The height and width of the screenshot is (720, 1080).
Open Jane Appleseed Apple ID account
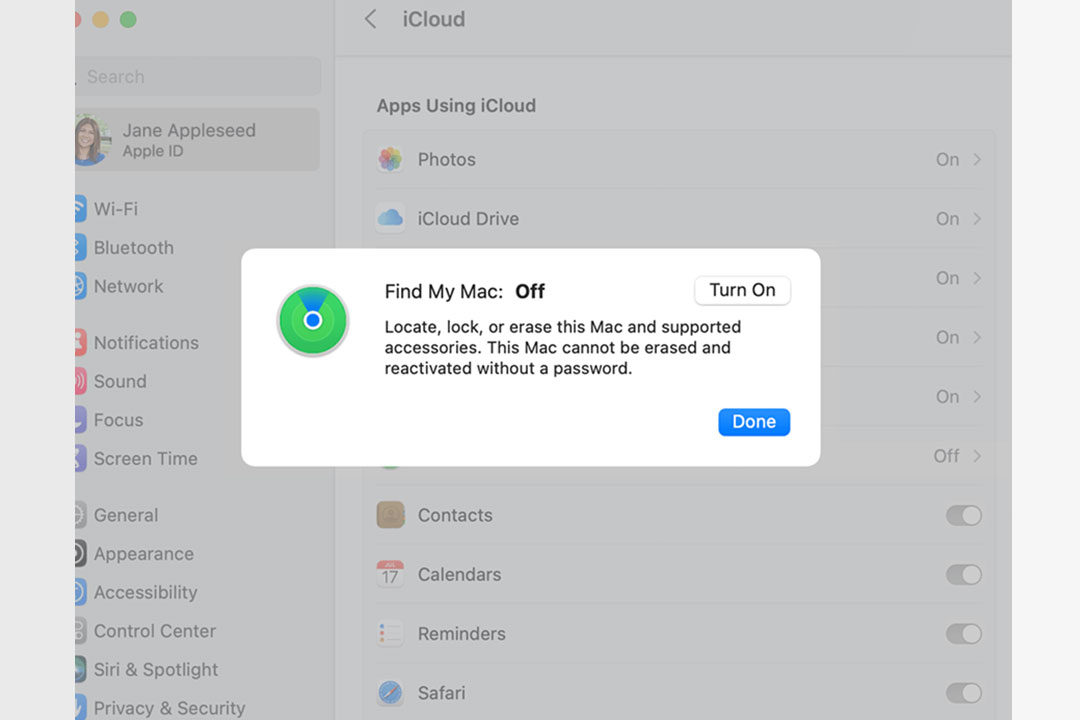[198, 140]
